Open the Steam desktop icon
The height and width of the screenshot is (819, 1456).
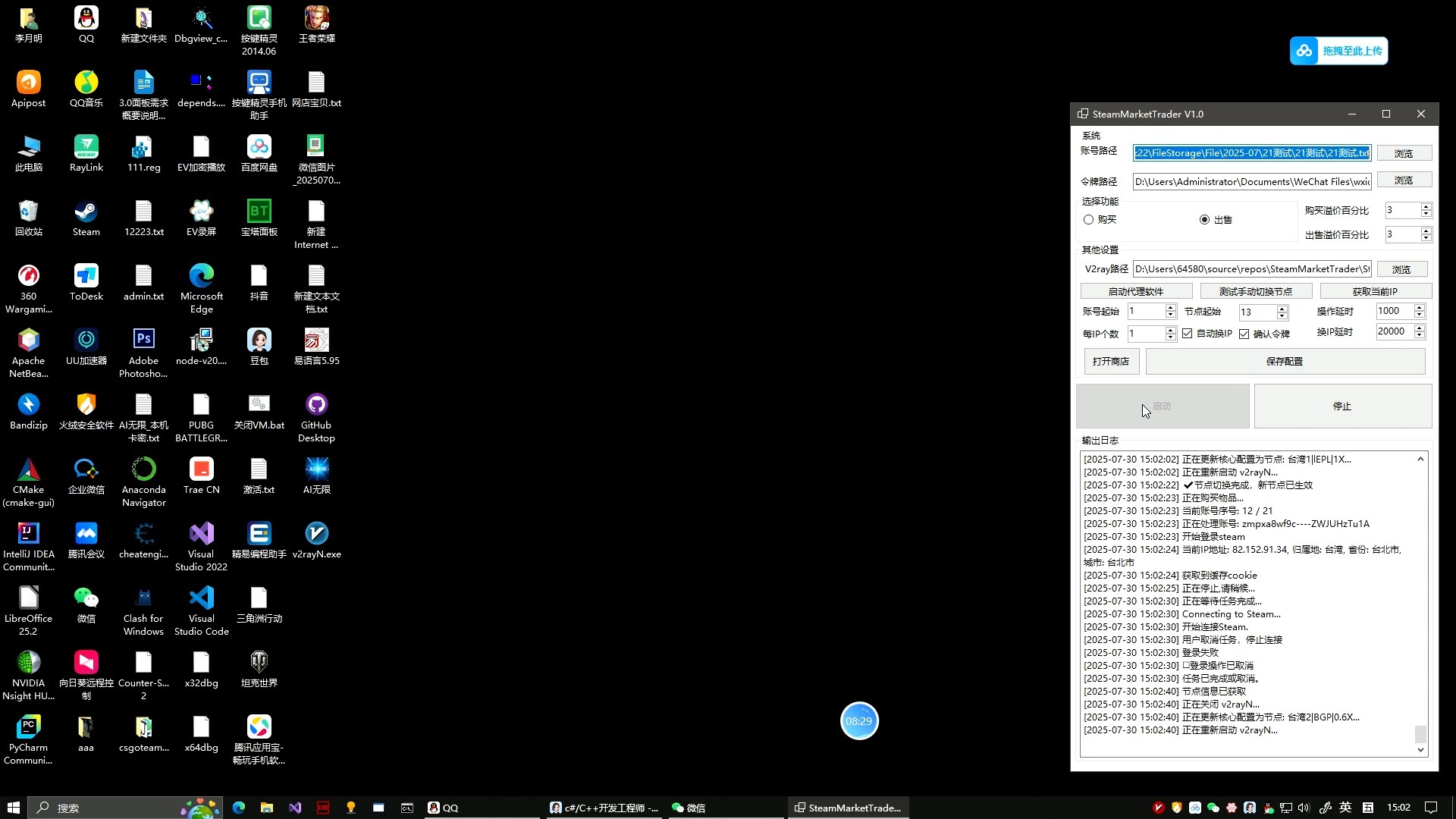click(86, 218)
